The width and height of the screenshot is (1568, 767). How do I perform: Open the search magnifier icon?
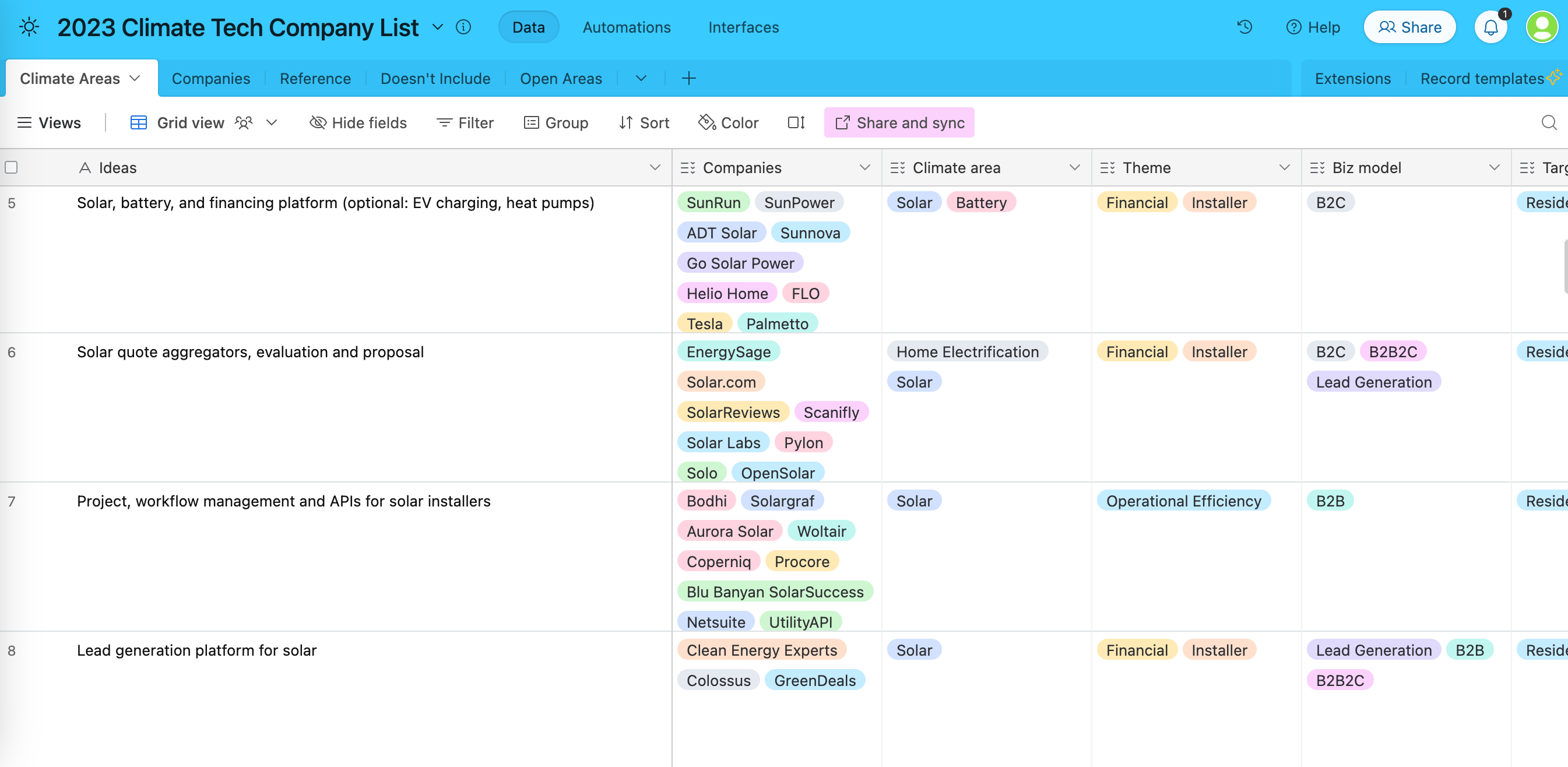pyautogui.click(x=1549, y=122)
